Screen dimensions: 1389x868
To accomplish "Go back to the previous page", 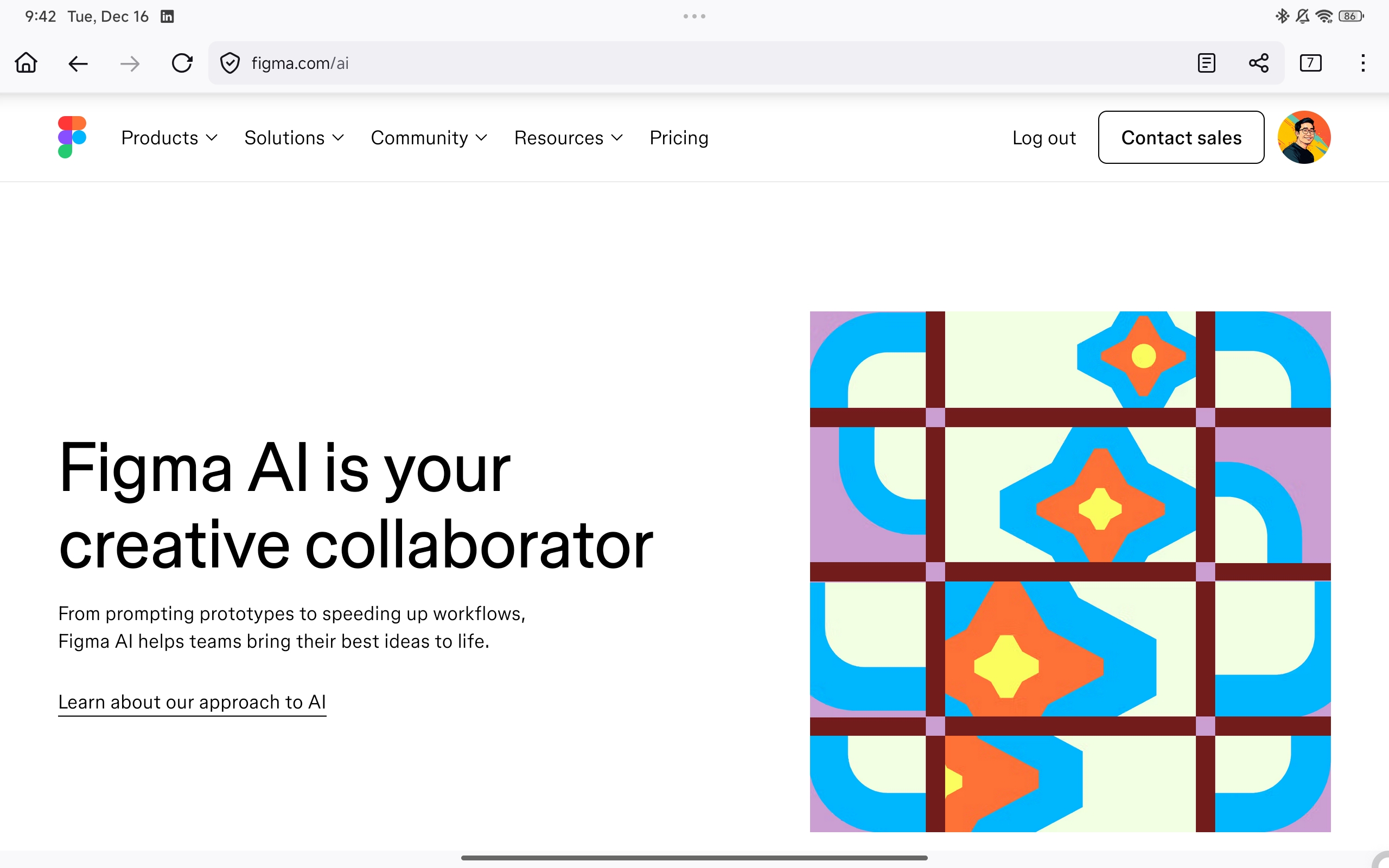I will 78,63.
